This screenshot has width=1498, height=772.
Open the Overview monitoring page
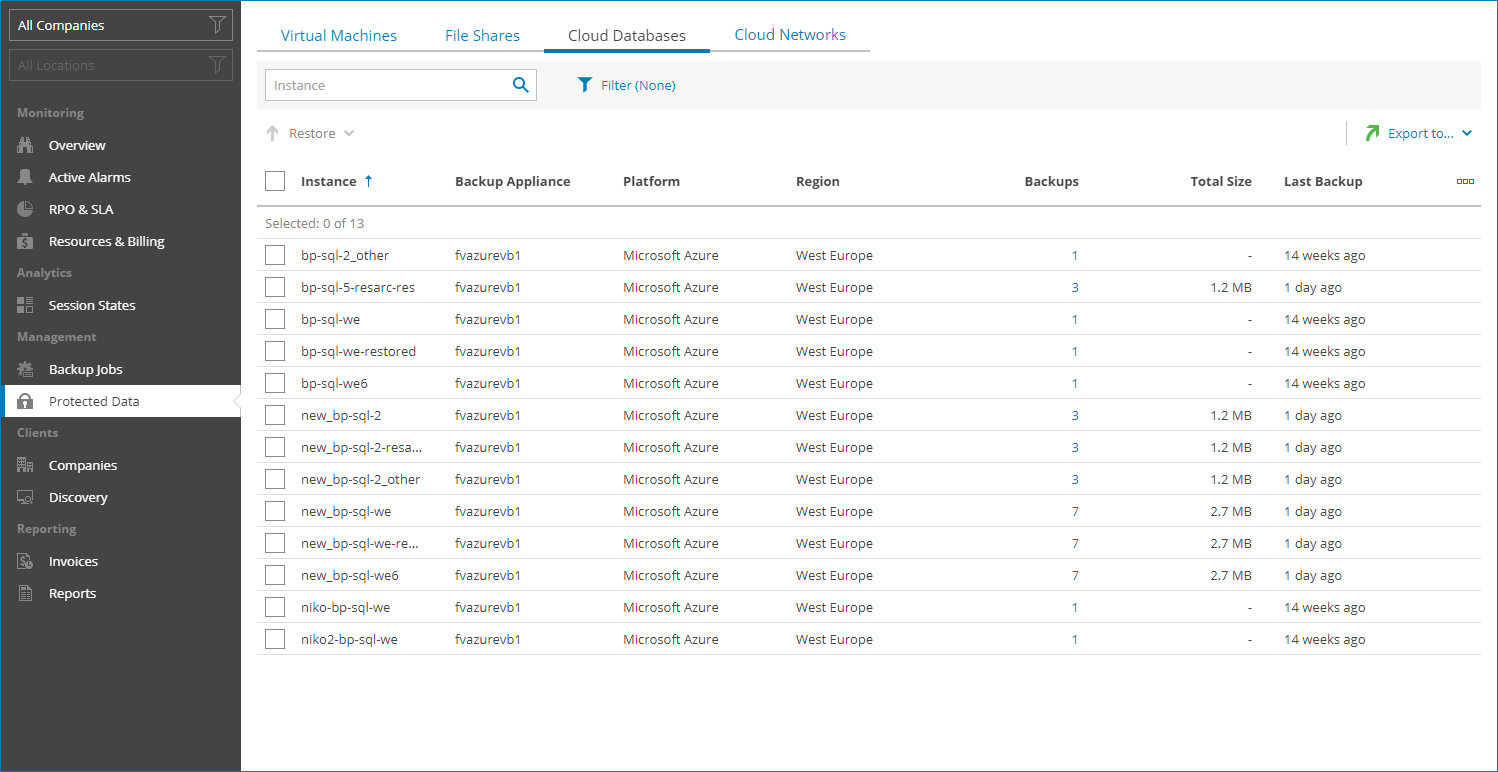[76, 145]
